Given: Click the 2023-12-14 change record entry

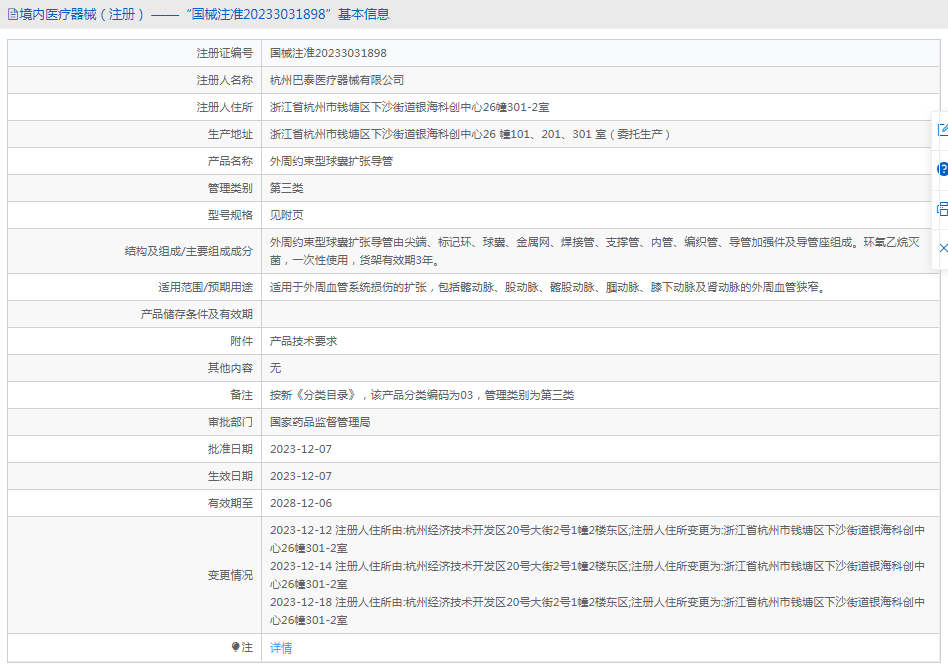Looking at the screenshot, I should pyautogui.click(x=597, y=575).
